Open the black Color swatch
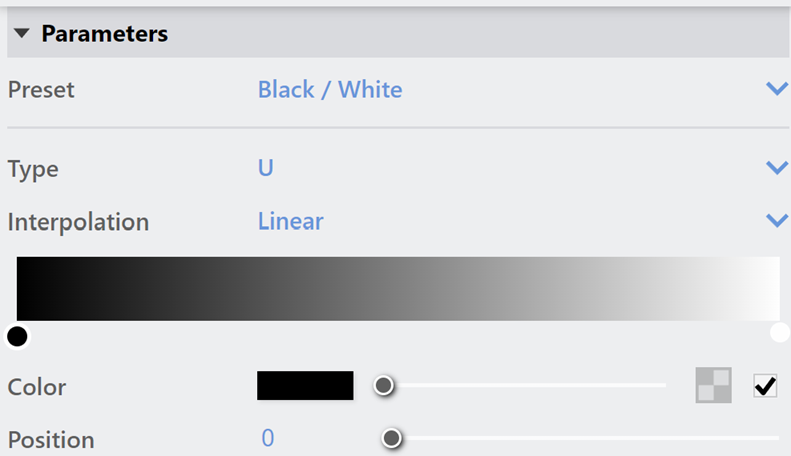 pos(305,386)
